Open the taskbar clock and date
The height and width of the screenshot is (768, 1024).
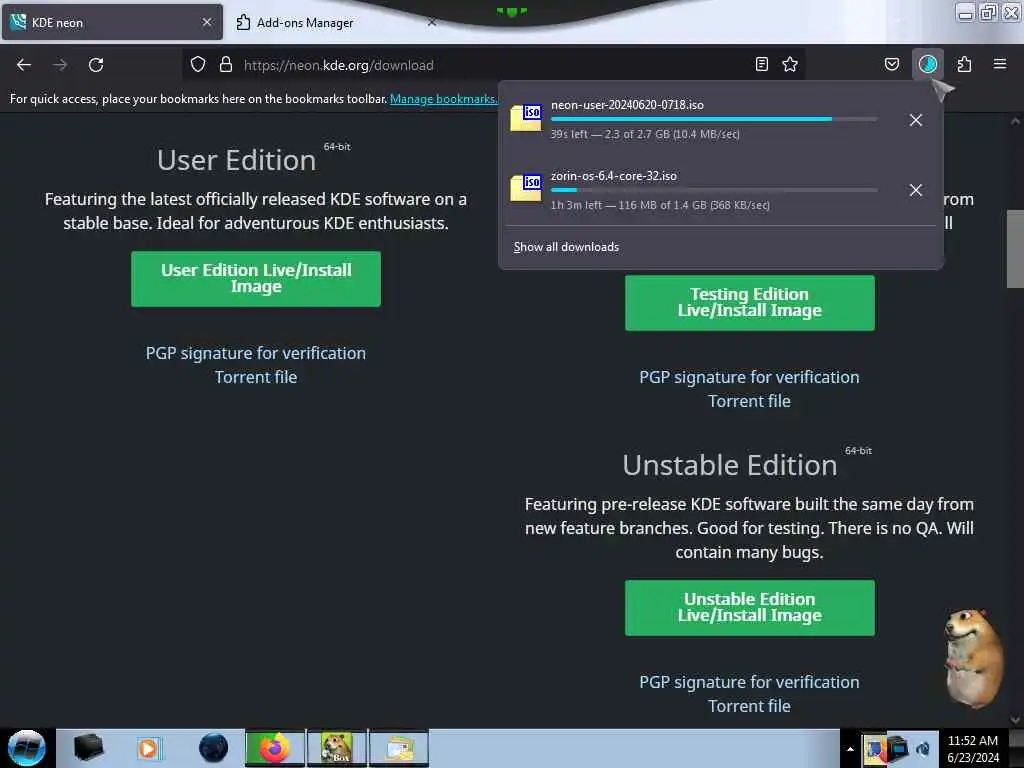pos(973,748)
